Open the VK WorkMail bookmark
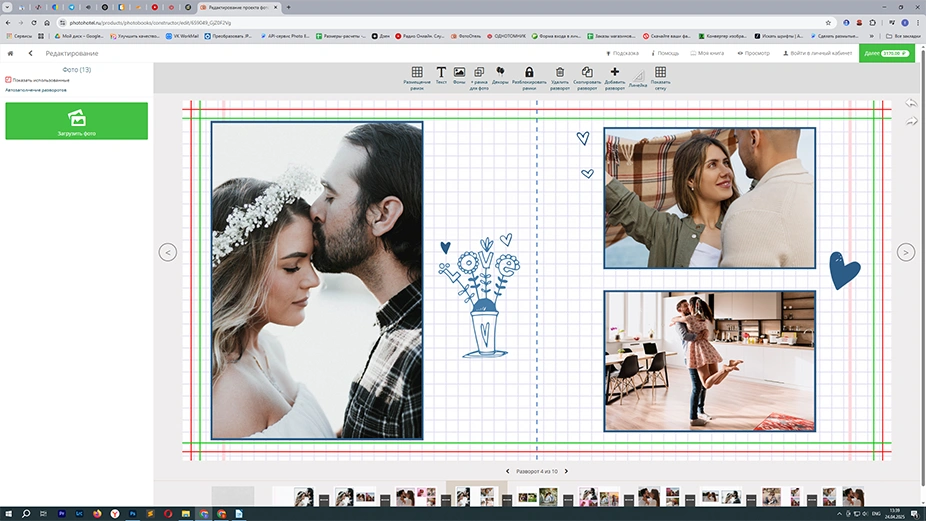926x521 pixels. [x=182, y=36]
